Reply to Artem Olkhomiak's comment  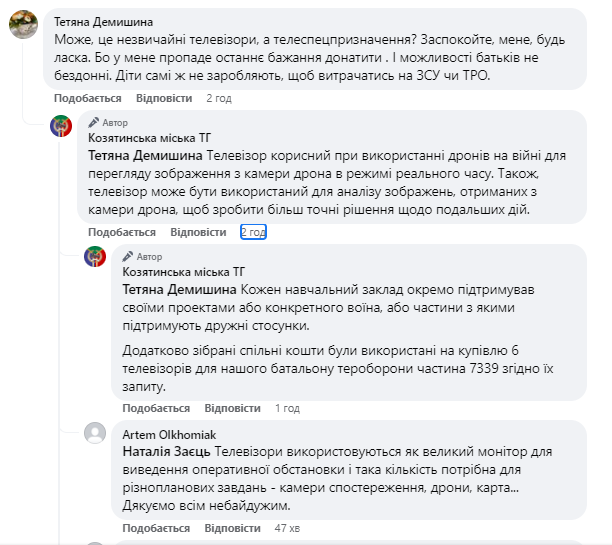232,527
